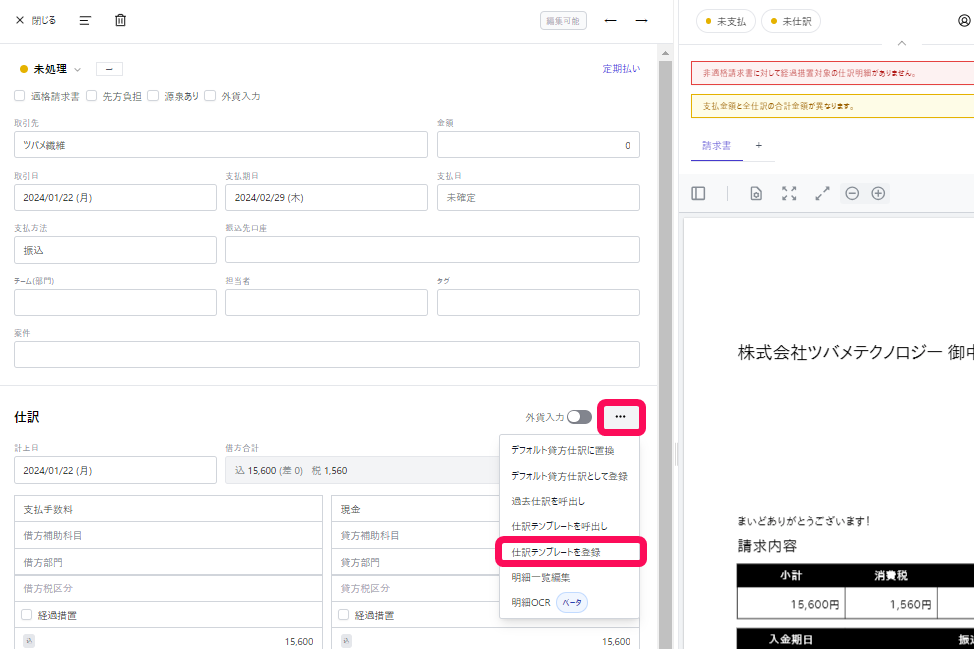This screenshot has height=649, width=974.
Task: Click the 借方補助科目 field
Action: (168, 535)
